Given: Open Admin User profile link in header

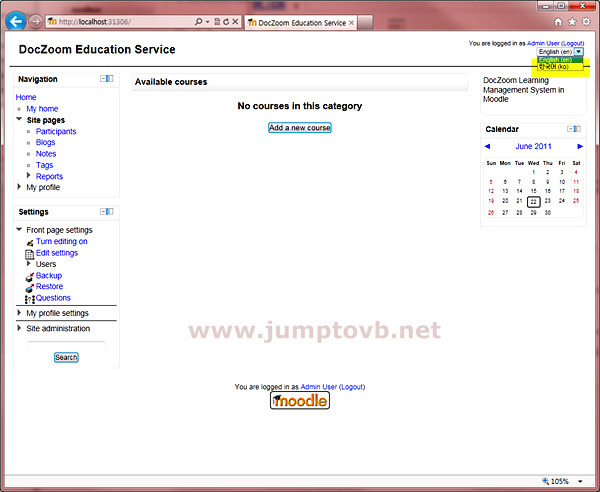Looking at the screenshot, I should (543, 43).
